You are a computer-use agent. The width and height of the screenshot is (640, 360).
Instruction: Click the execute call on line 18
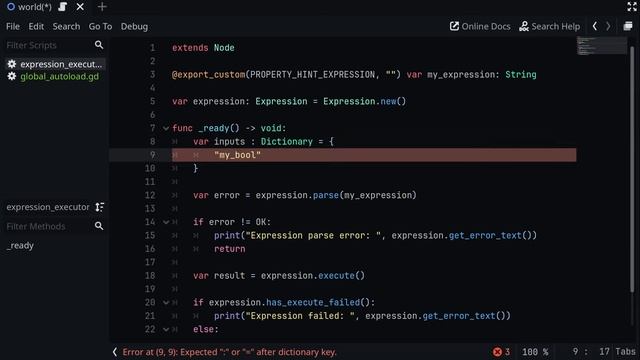click(336, 276)
